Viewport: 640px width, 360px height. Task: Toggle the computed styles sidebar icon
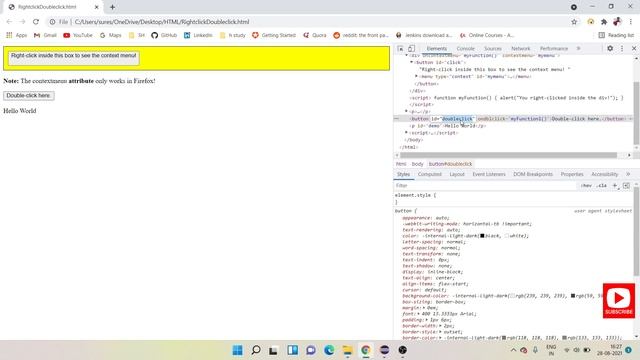pyautogui.click(x=626, y=186)
